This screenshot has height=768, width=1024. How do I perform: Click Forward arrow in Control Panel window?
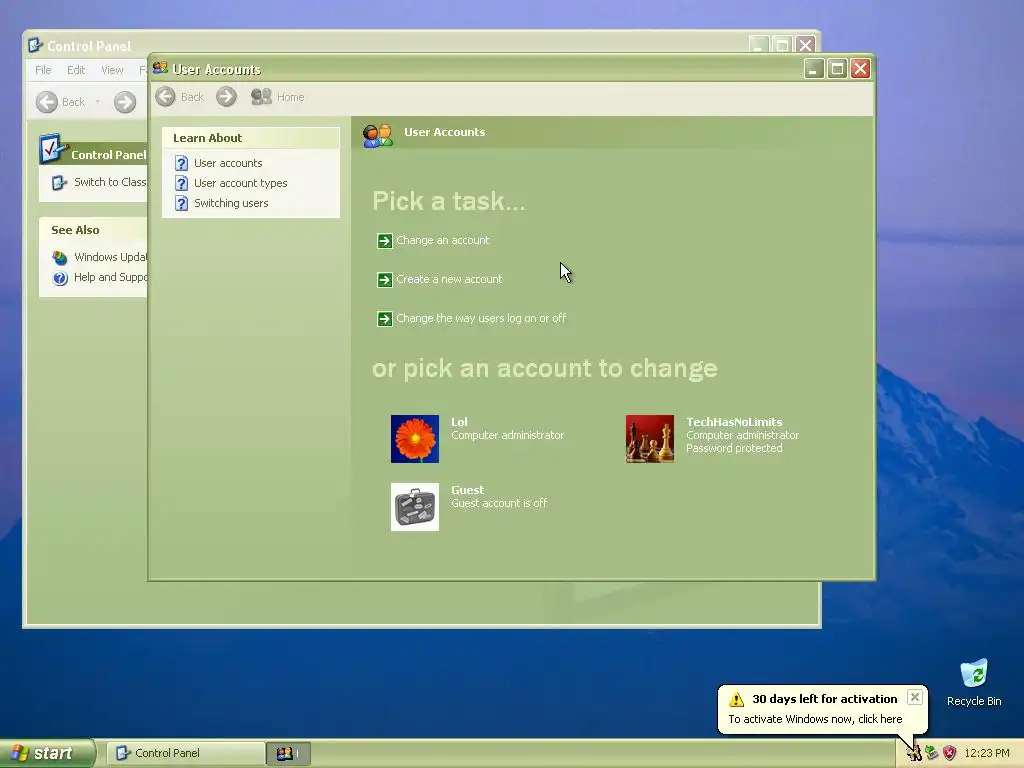(125, 102)
